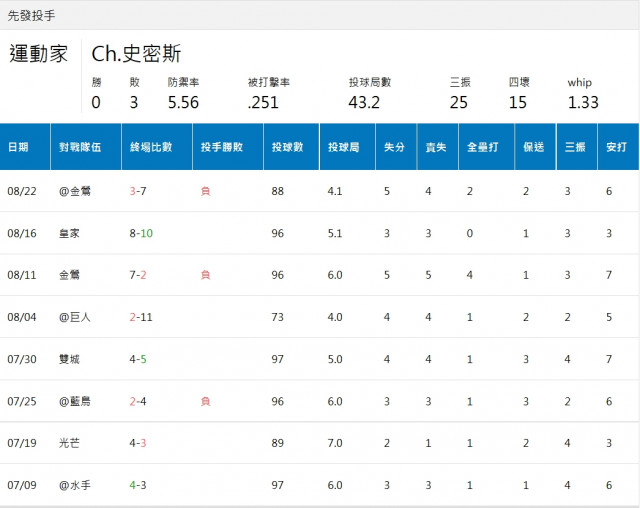This screenshot has height=508, width=640.
Task: Open the 皇家 opponent link
Action: 69,233
